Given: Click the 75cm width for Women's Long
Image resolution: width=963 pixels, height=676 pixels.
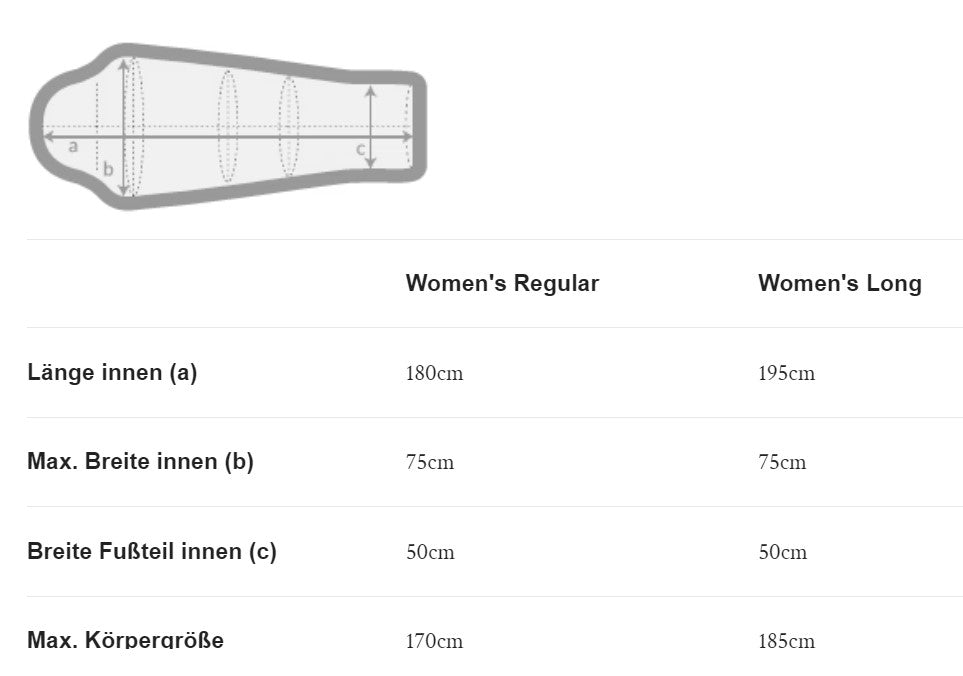Looking at the screenshot, I should pos(782,463).
